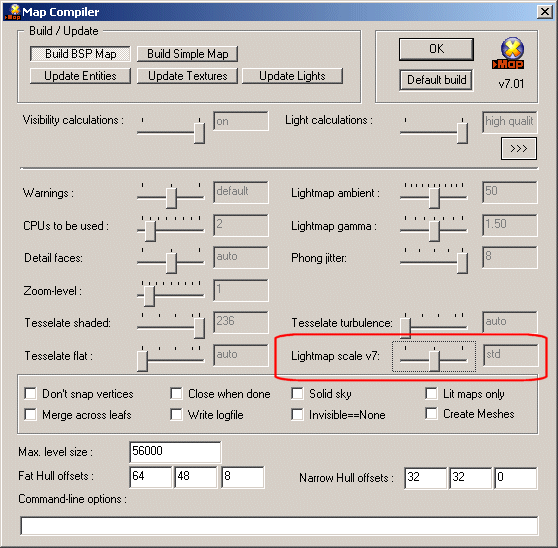Enable Merge across leafs checkbox

pyautogui.click(x=30, y=414)
